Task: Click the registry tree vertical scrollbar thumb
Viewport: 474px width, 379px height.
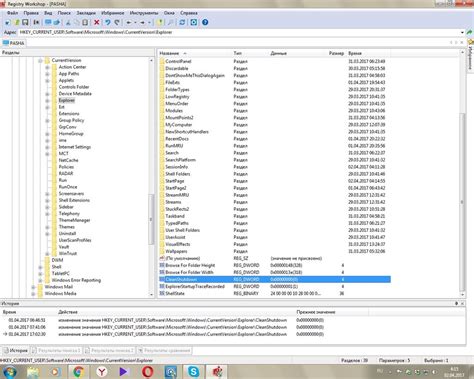Action: coord(151,219)
